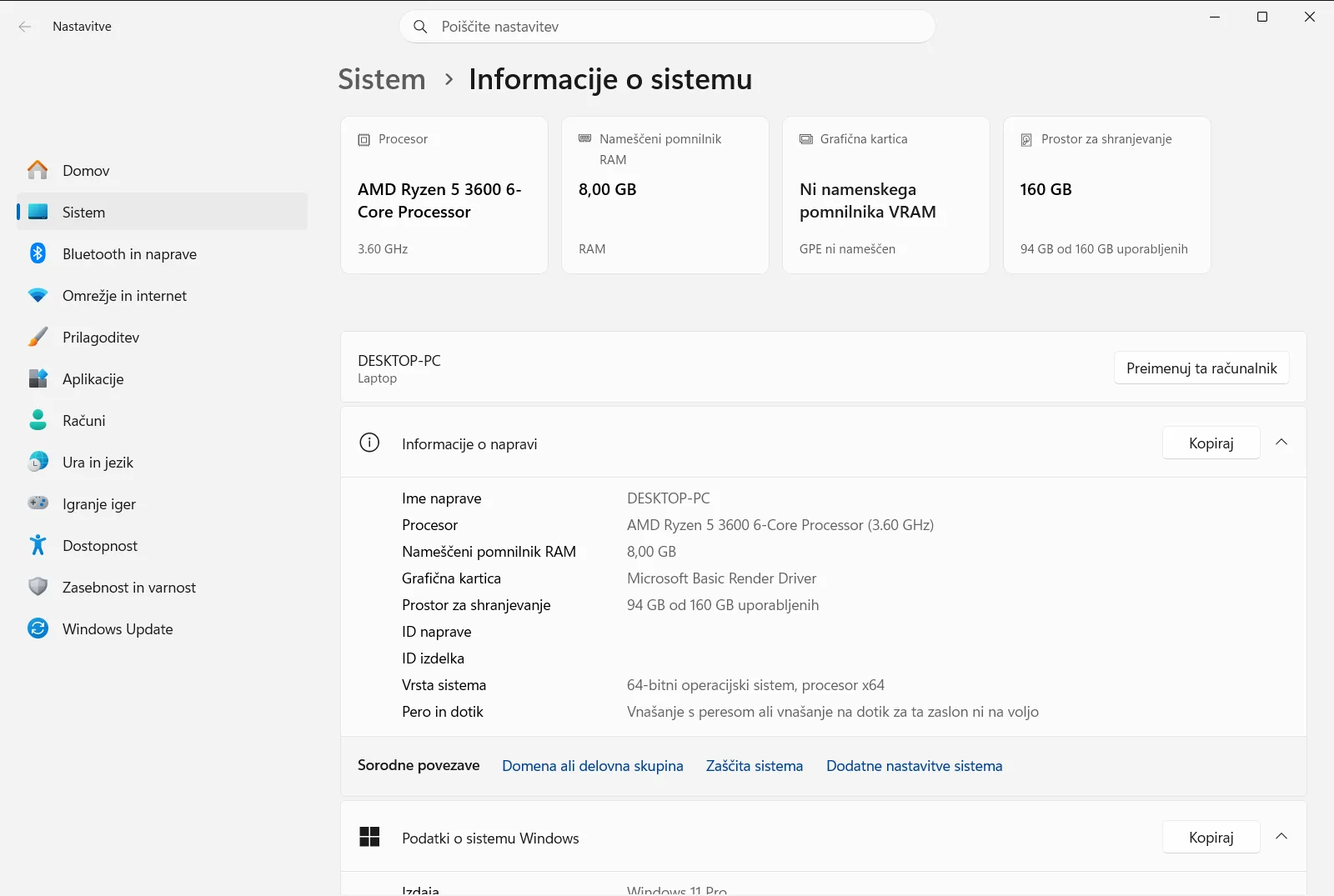
Task: Open the Zasebnost in varnost page
Action: coord(162,587)
